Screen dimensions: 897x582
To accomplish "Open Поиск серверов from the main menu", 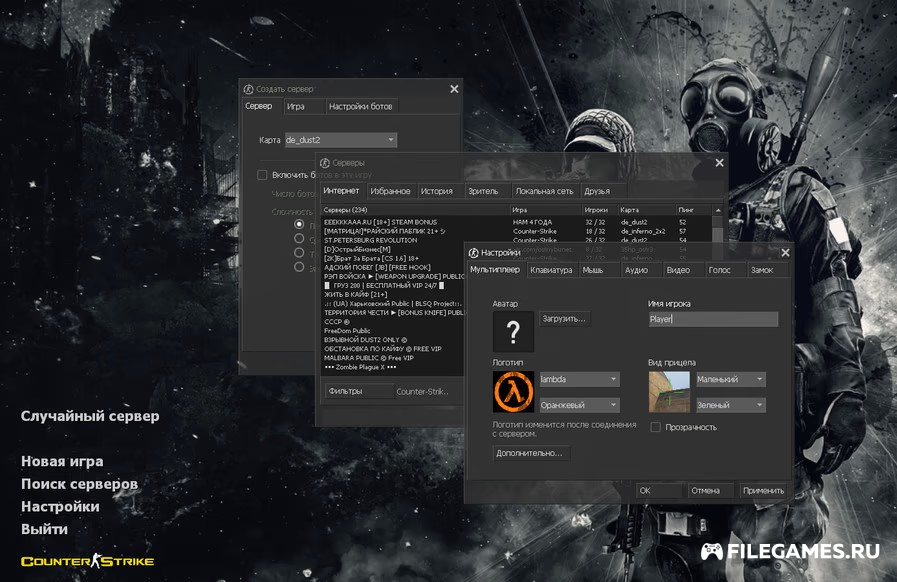I will tap(80, 484).
